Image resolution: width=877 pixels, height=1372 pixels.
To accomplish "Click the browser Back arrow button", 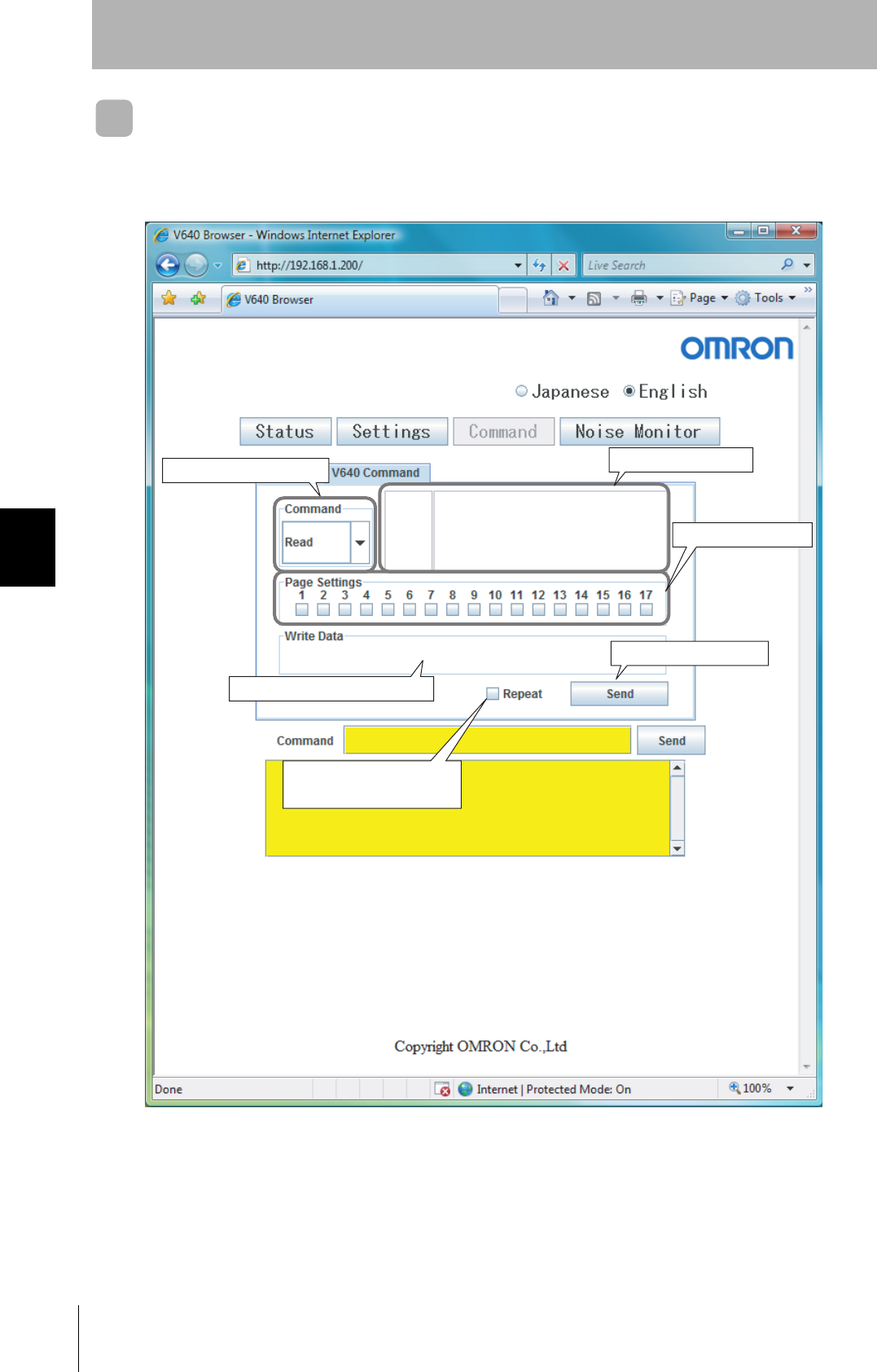I will (168, 265).
